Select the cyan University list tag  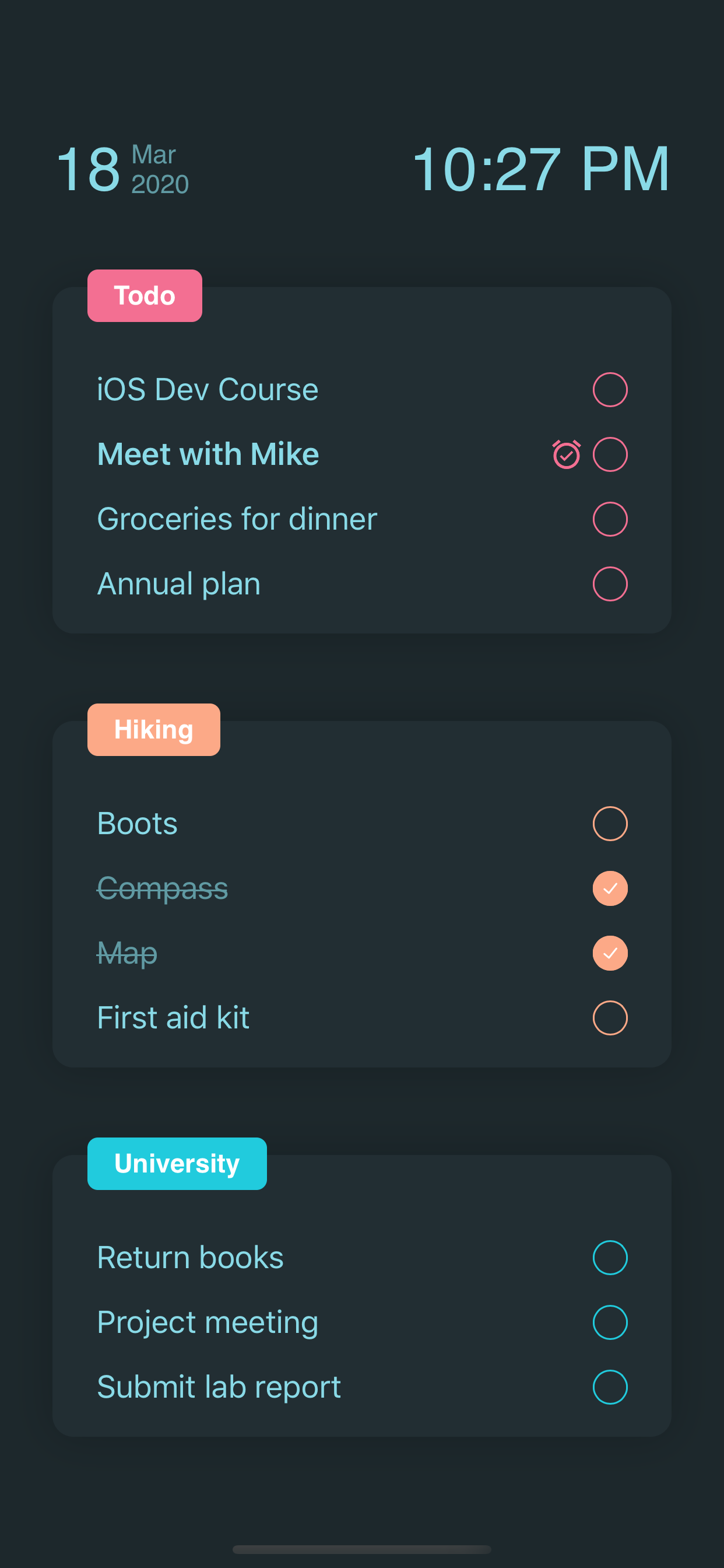[x=177, y=1164]
